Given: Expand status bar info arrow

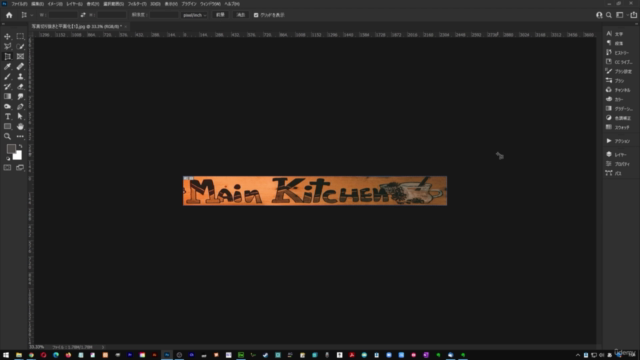Looking at the screenshot, I should point(103,347).
